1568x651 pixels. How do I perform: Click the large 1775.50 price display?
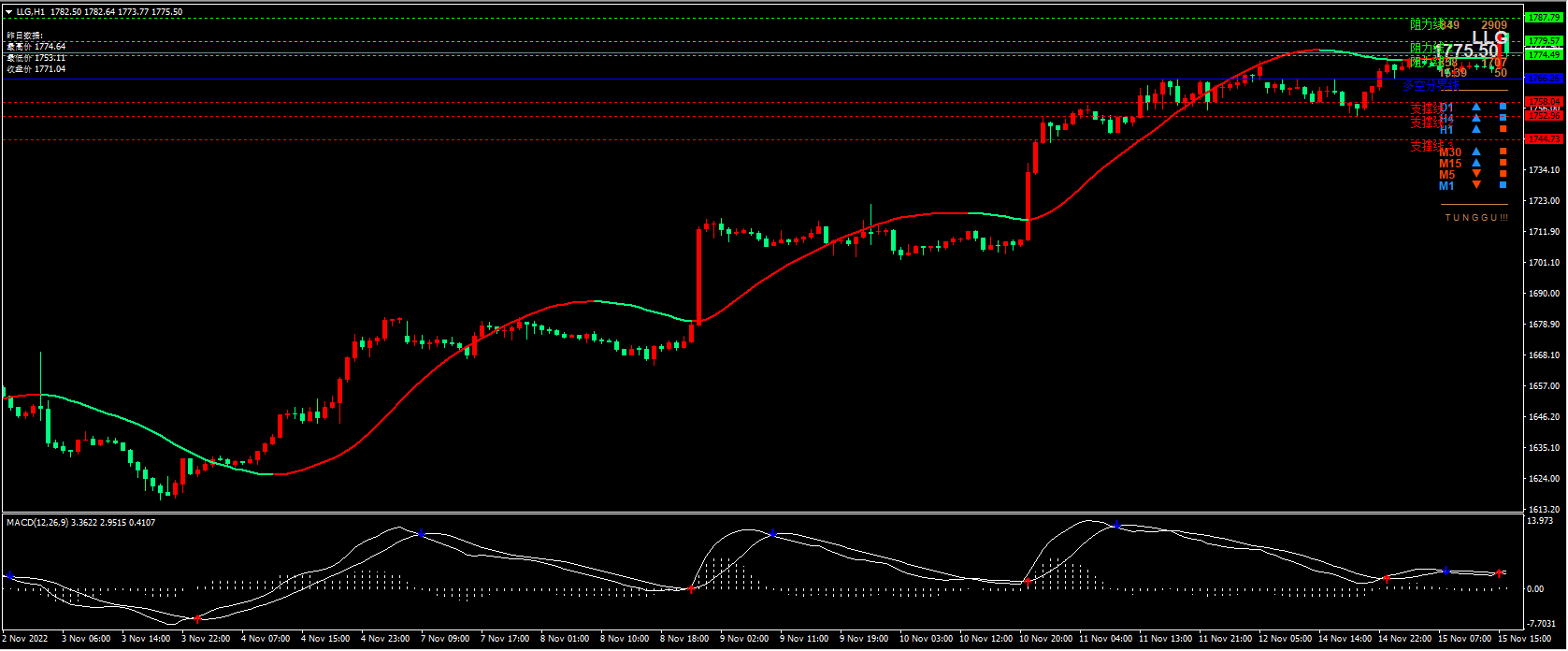point(1467,51)
